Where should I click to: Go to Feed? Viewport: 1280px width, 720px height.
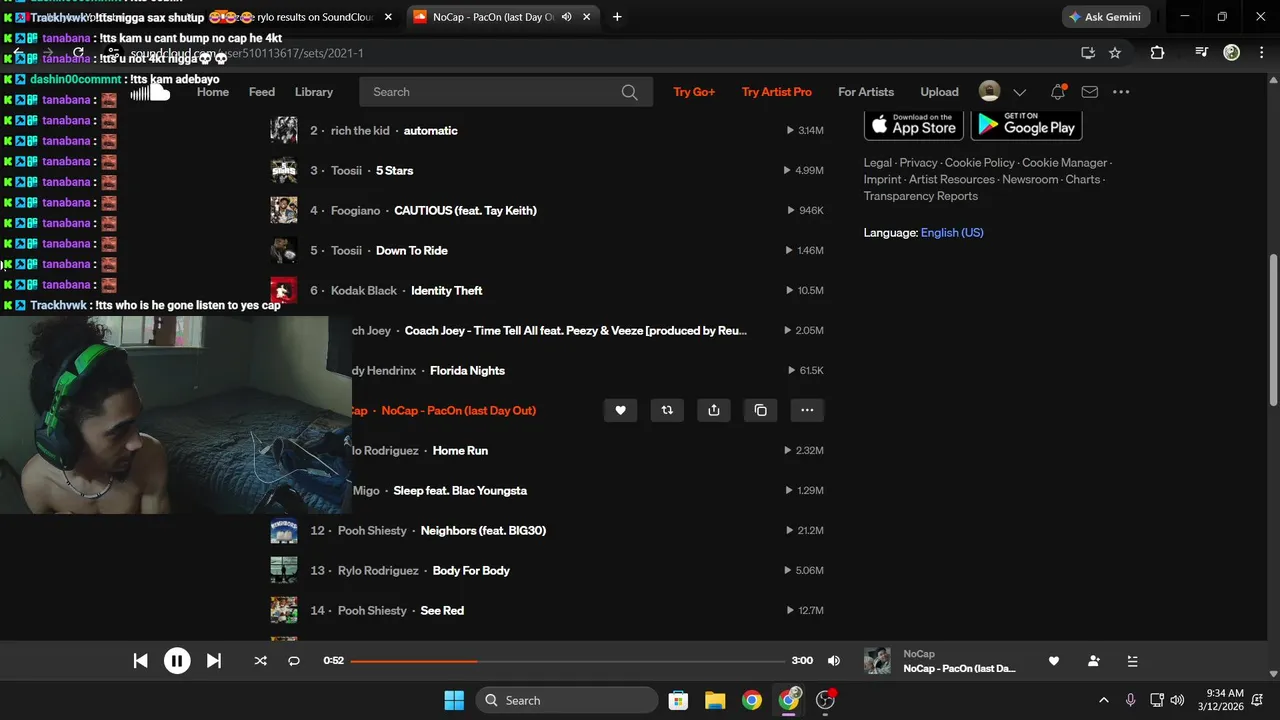[x=262, y=92]
